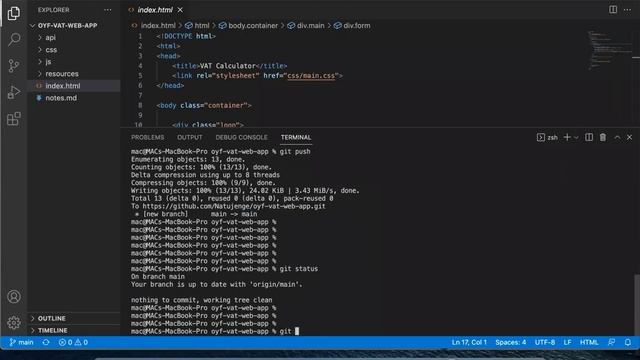Synchronize changes icon in status bar

pos(46,342)
